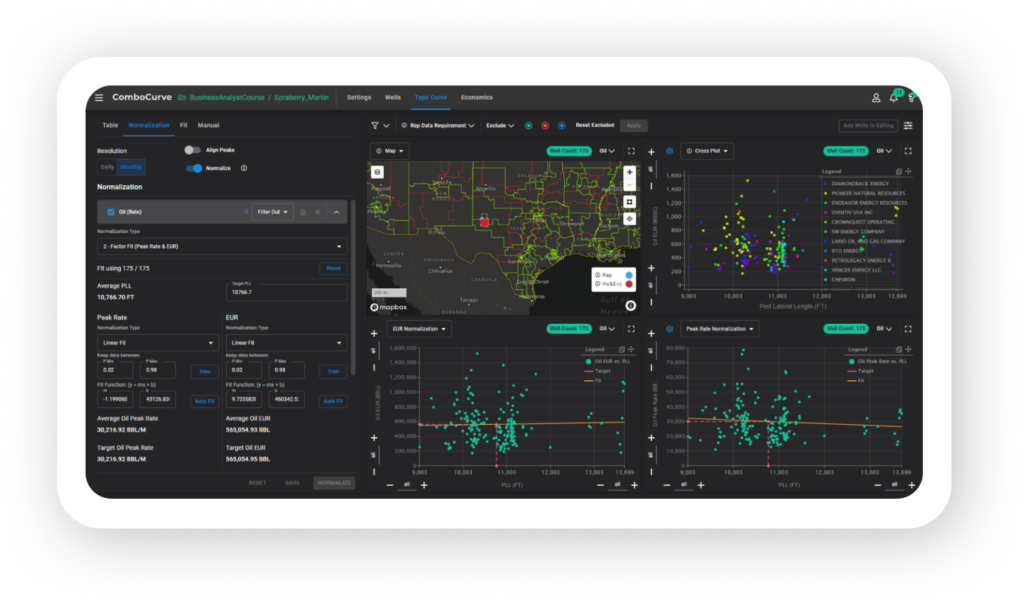Collapse the Oil (Rate) section chevron
Screen dimensions: 1024x601
[336, 212]
